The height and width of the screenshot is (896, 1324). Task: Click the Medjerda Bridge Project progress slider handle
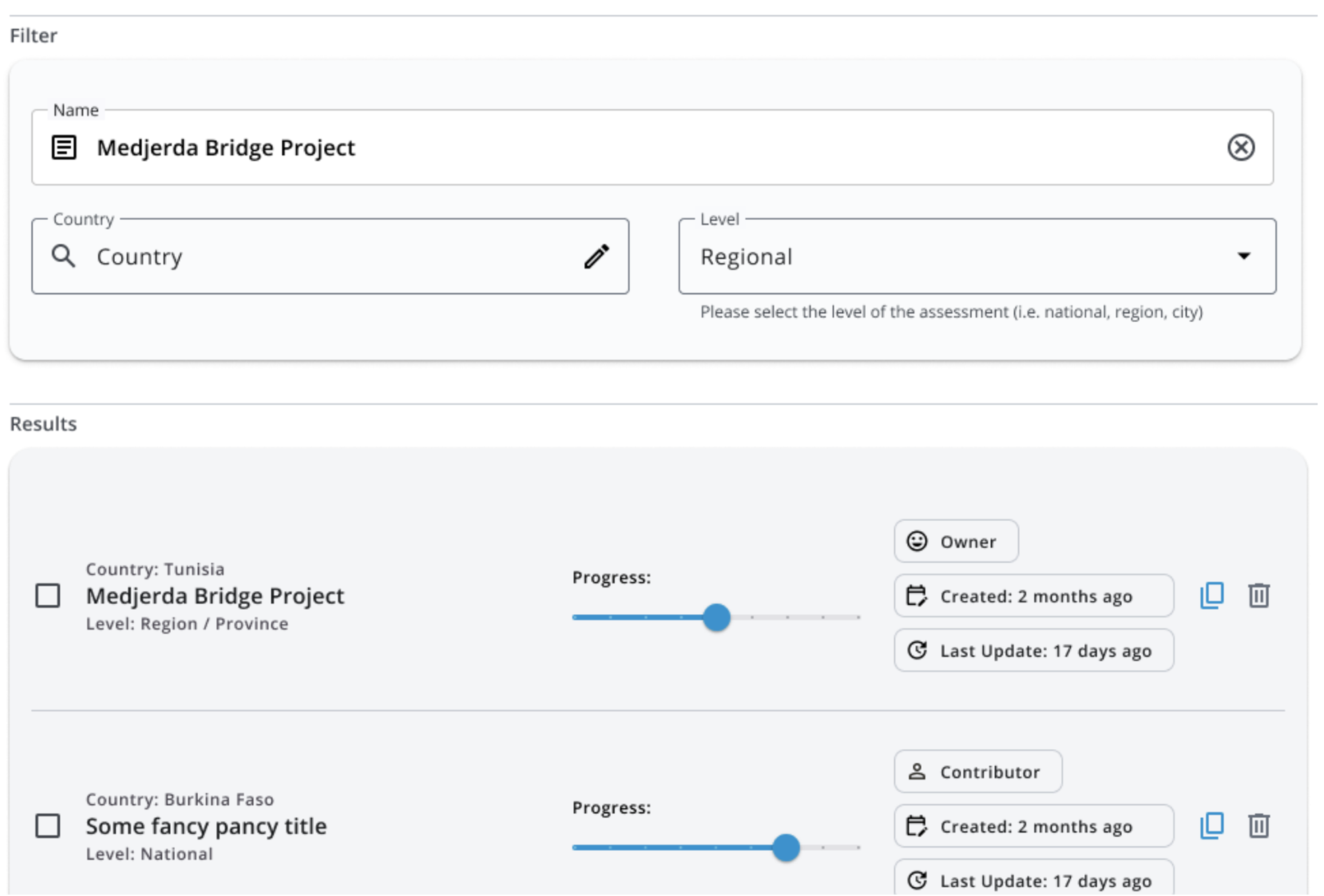[x=716, y=617]
